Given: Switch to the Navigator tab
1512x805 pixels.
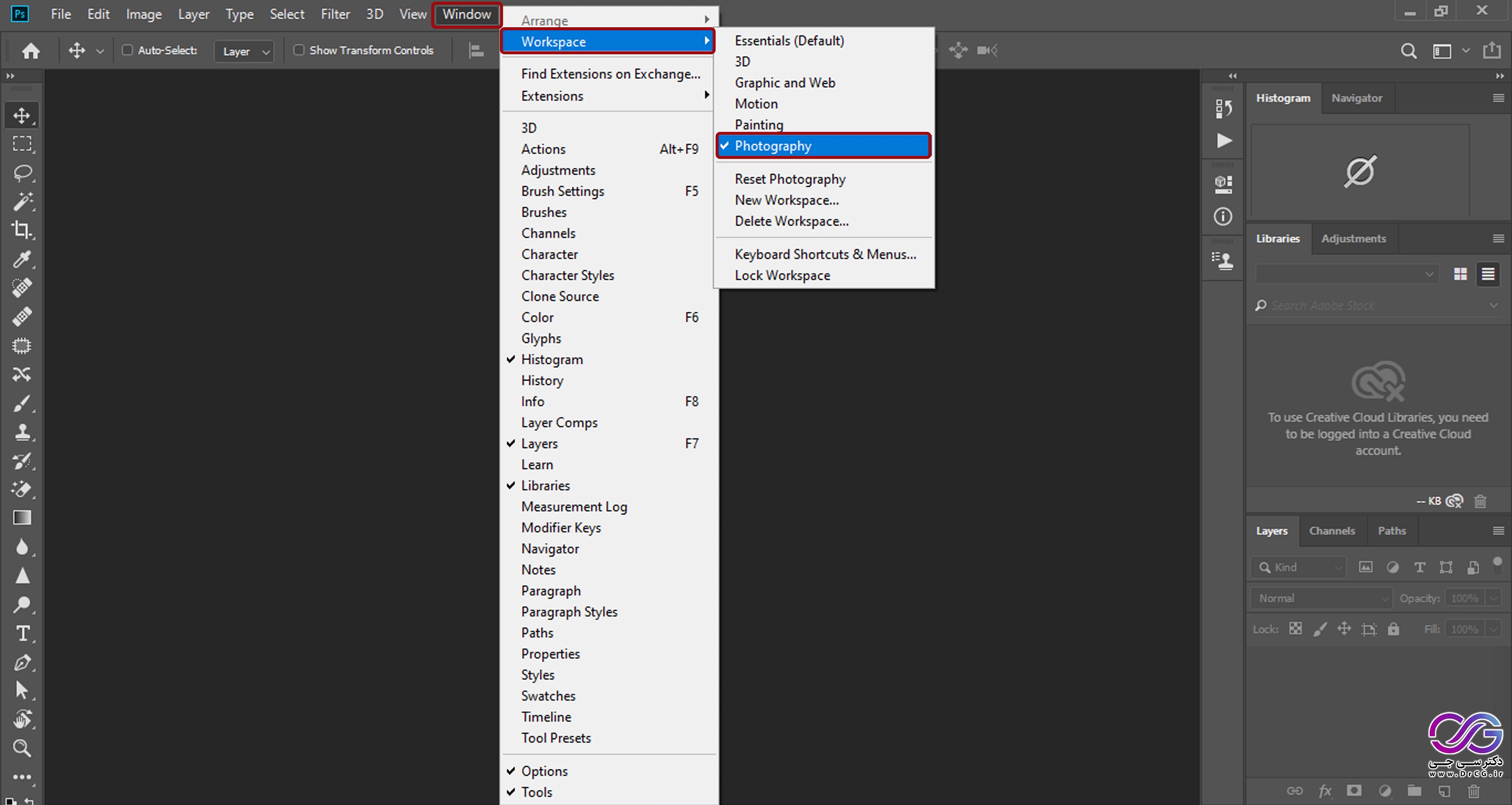Looking at the screenshot, I should (1357, 98).
